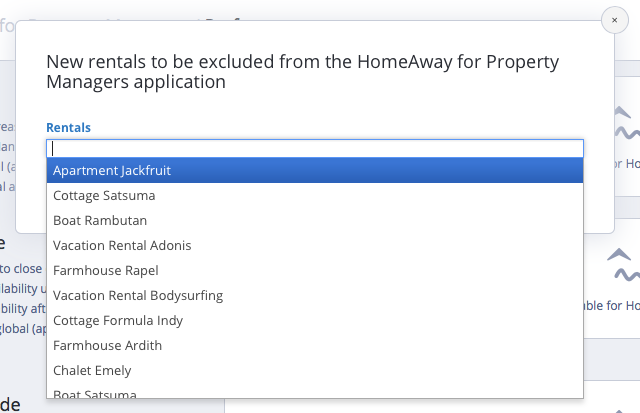
Task: Close the modal dialog with X
Action: pos(614,20)
